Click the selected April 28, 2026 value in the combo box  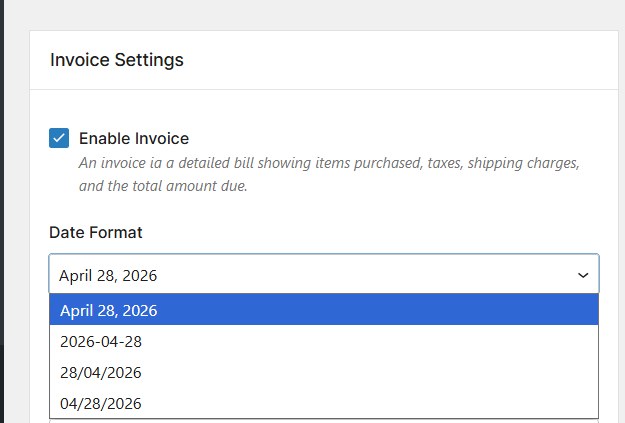coord(108,275)
